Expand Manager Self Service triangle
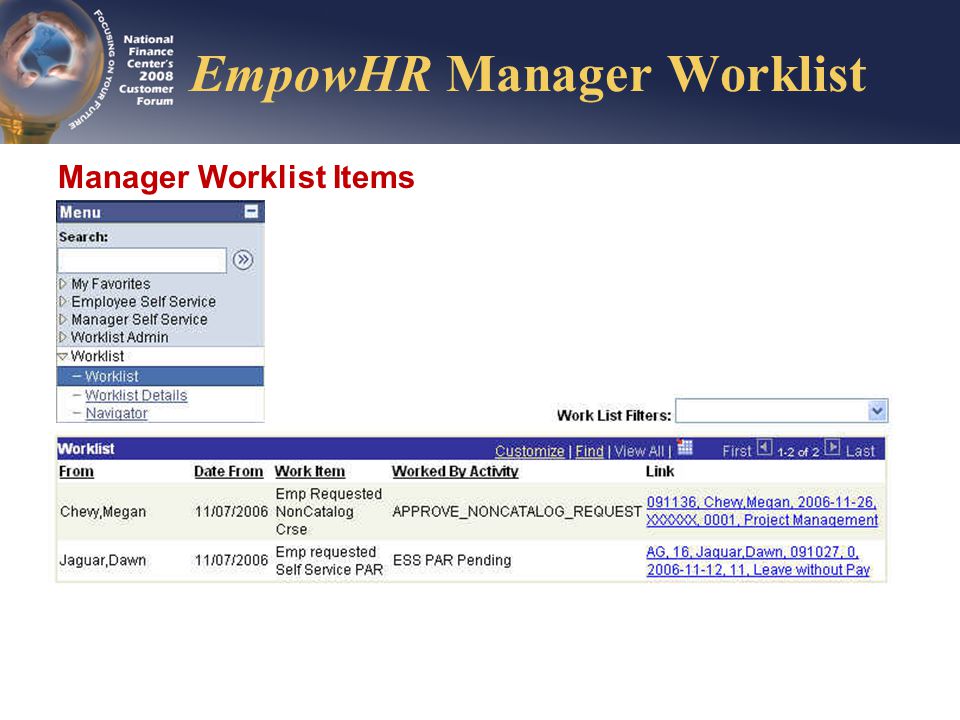The image size is (960, 720). [x=62, y=320]
